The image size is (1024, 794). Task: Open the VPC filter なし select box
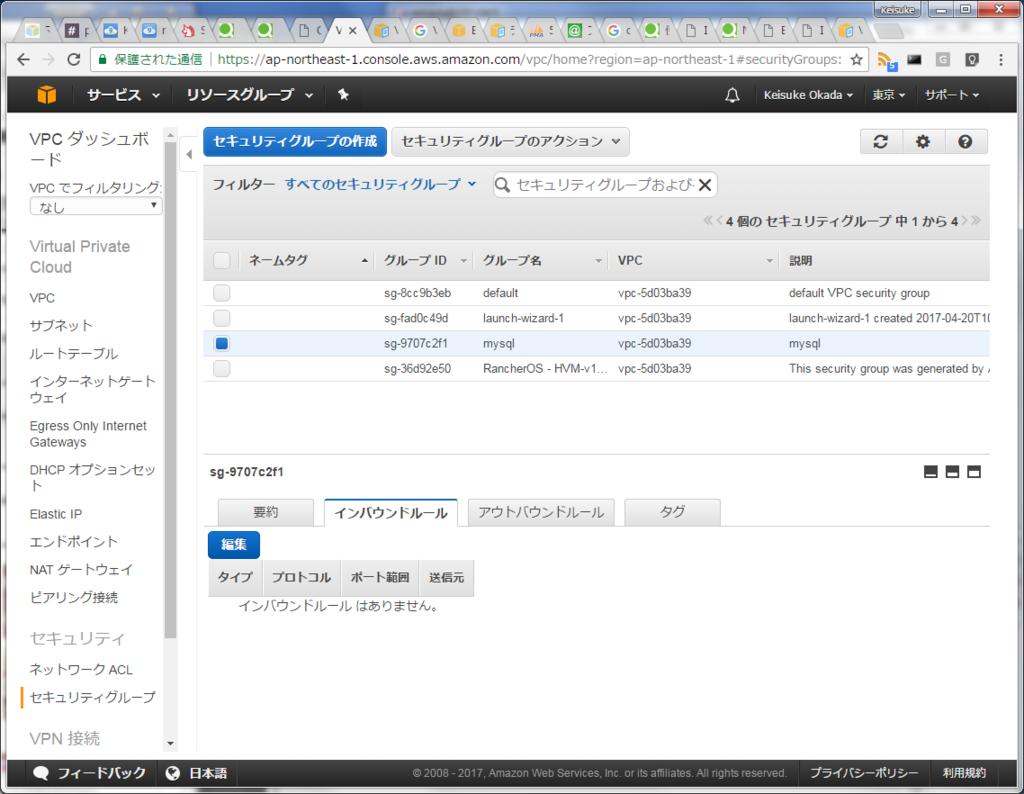(x=96, y=206)
